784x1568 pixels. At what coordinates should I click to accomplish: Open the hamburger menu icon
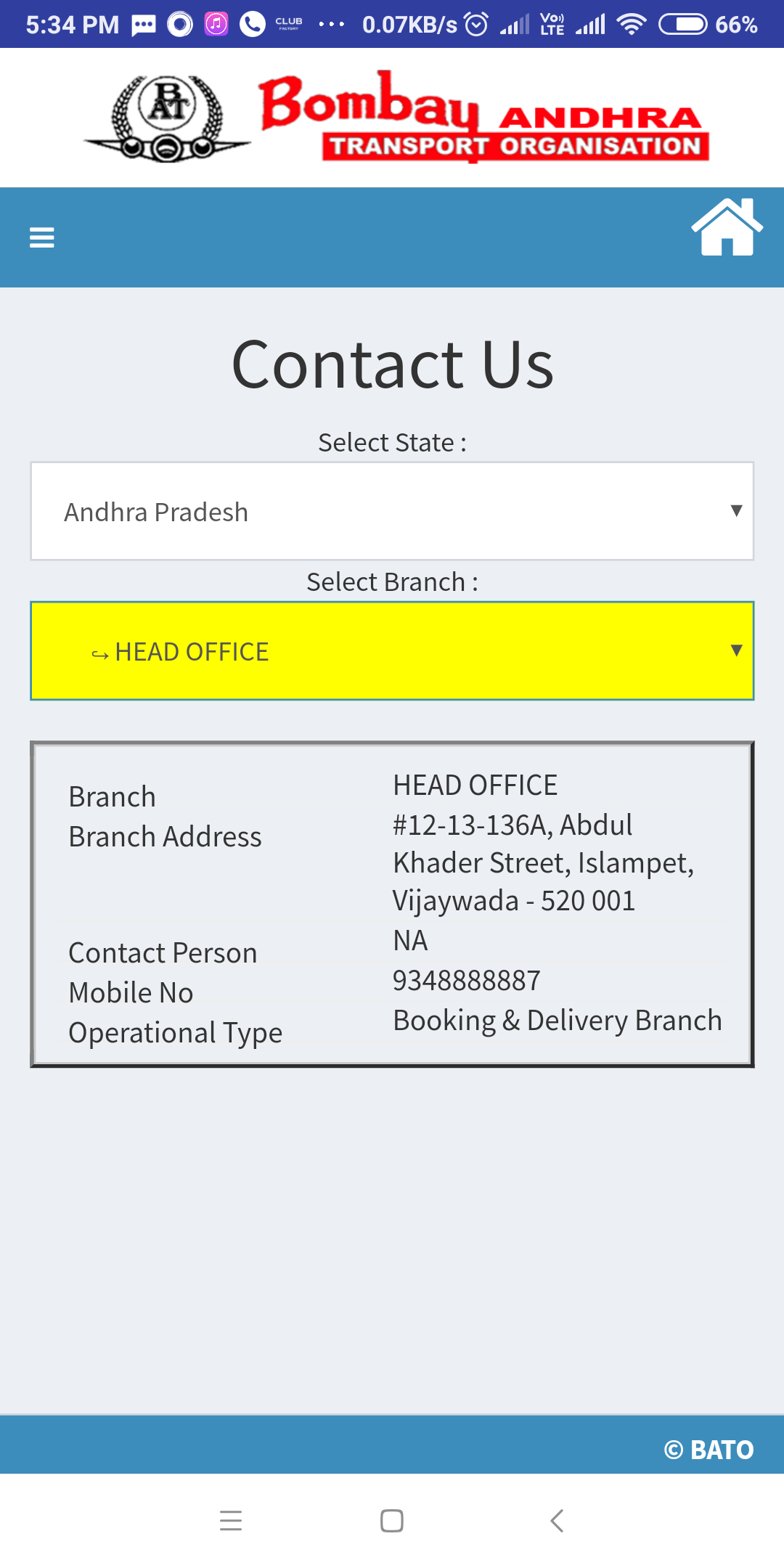click(41, 237)
